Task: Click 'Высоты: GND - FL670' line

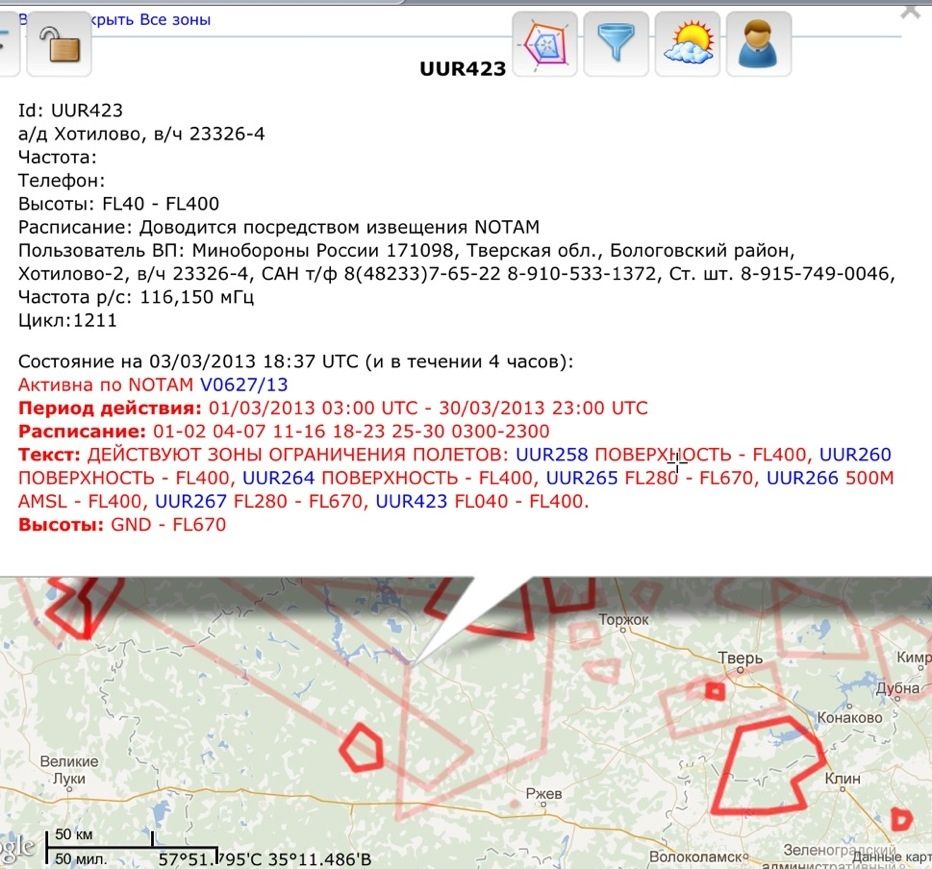Action: pyautogui.click(x=122, y=525)
